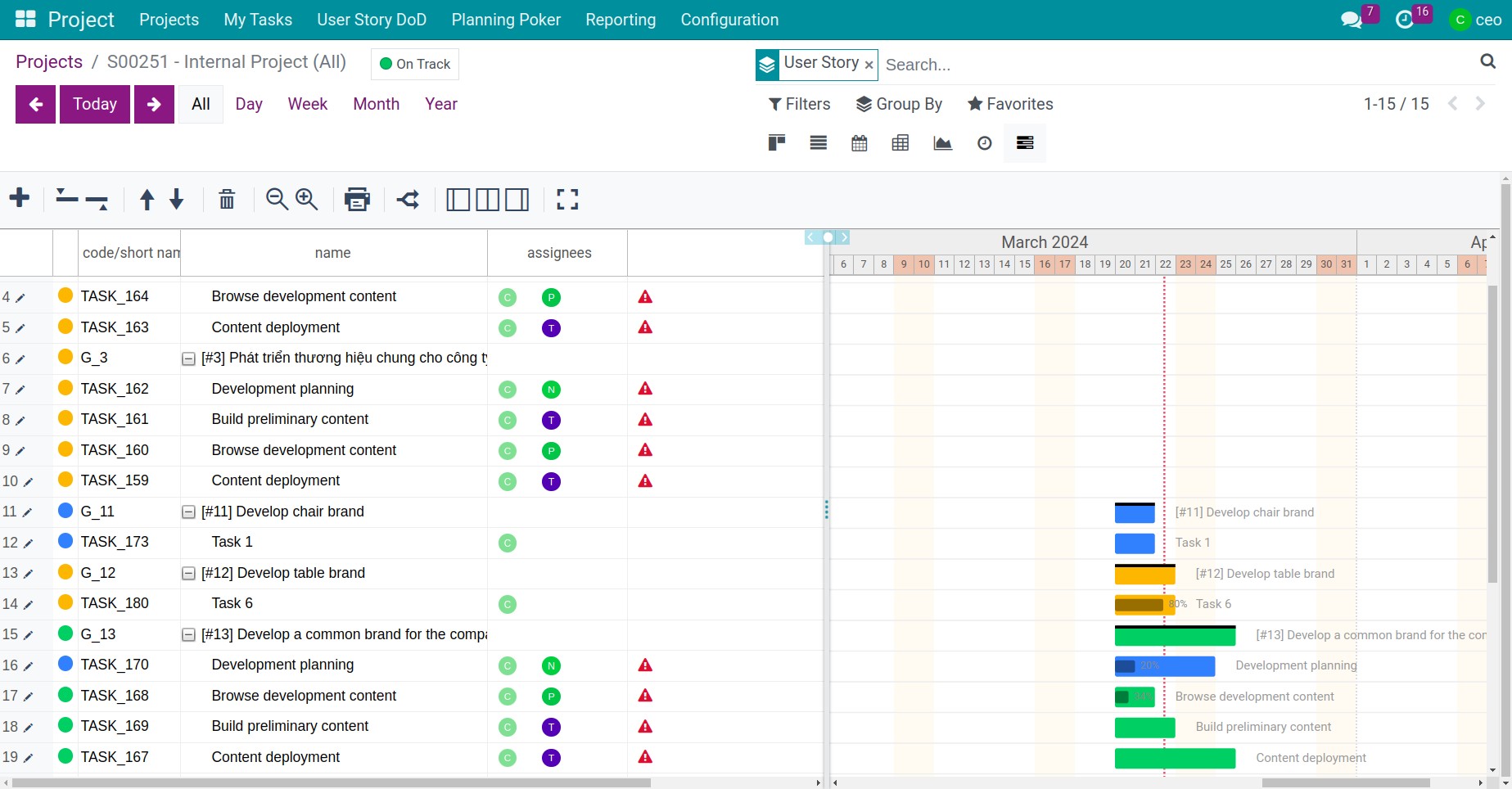The height and width of the screenshot is (789, 1512).
Task: Open the Favorites dropdown
Action: click(x=1010, y=104)
